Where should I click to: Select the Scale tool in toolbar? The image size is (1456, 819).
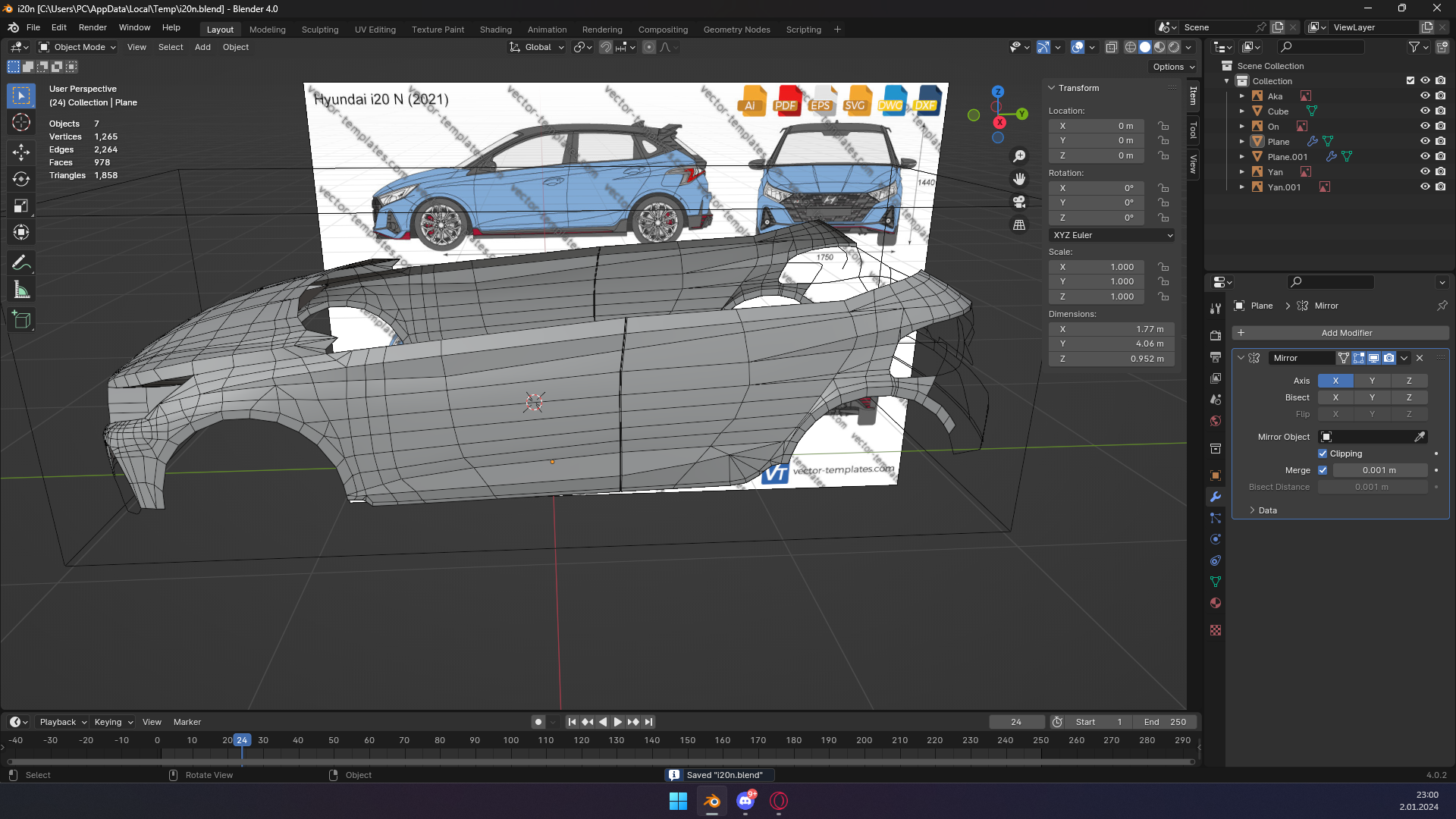click(21, 206)
